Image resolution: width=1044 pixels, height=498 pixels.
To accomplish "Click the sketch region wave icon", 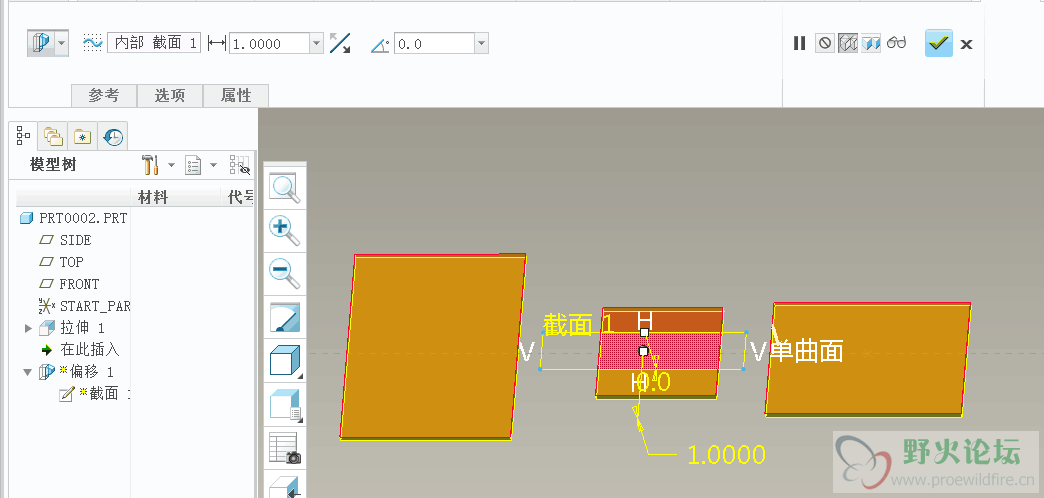I will (x=93, y=43).
